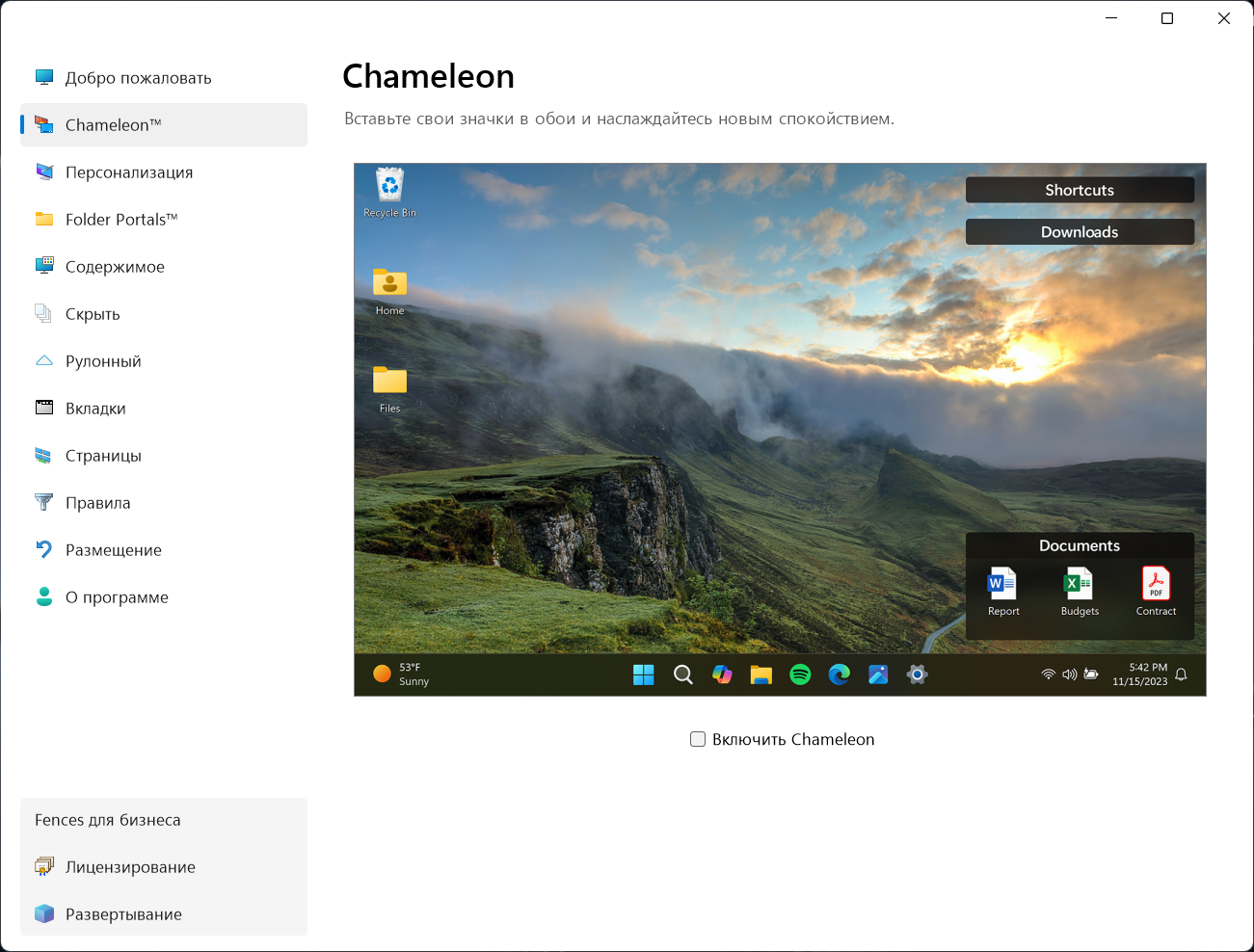Click the monitor icon beside Добро пожаловать
The width and height of the screenshot is (1254, 952).
[44, 77]
